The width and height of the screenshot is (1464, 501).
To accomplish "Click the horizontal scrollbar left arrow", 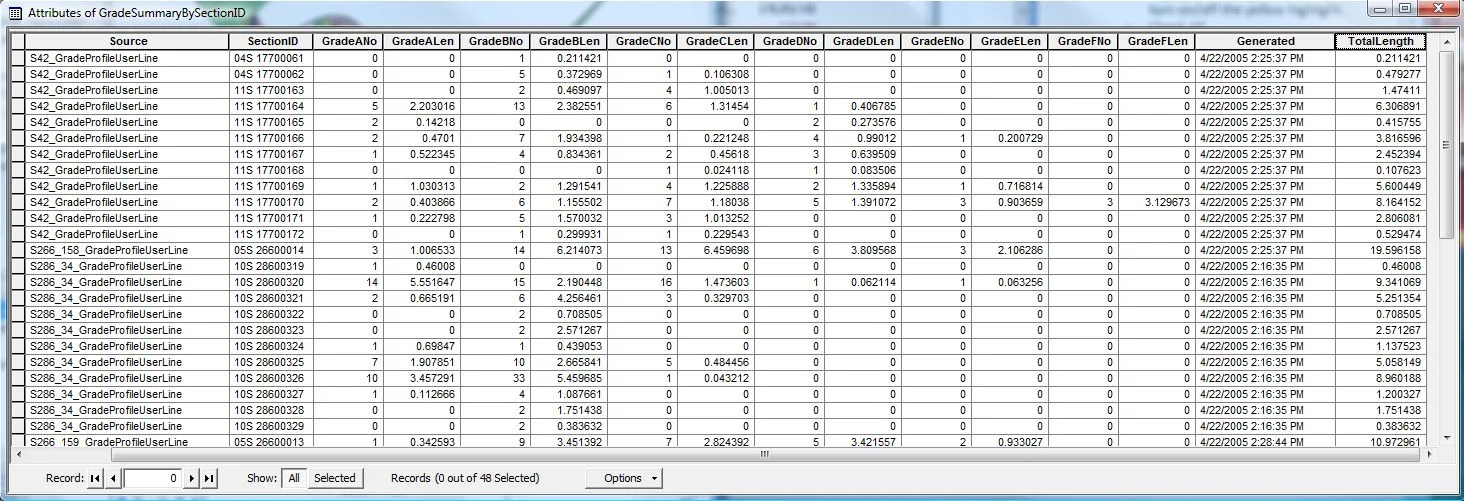I will click(x=17, y=454).
